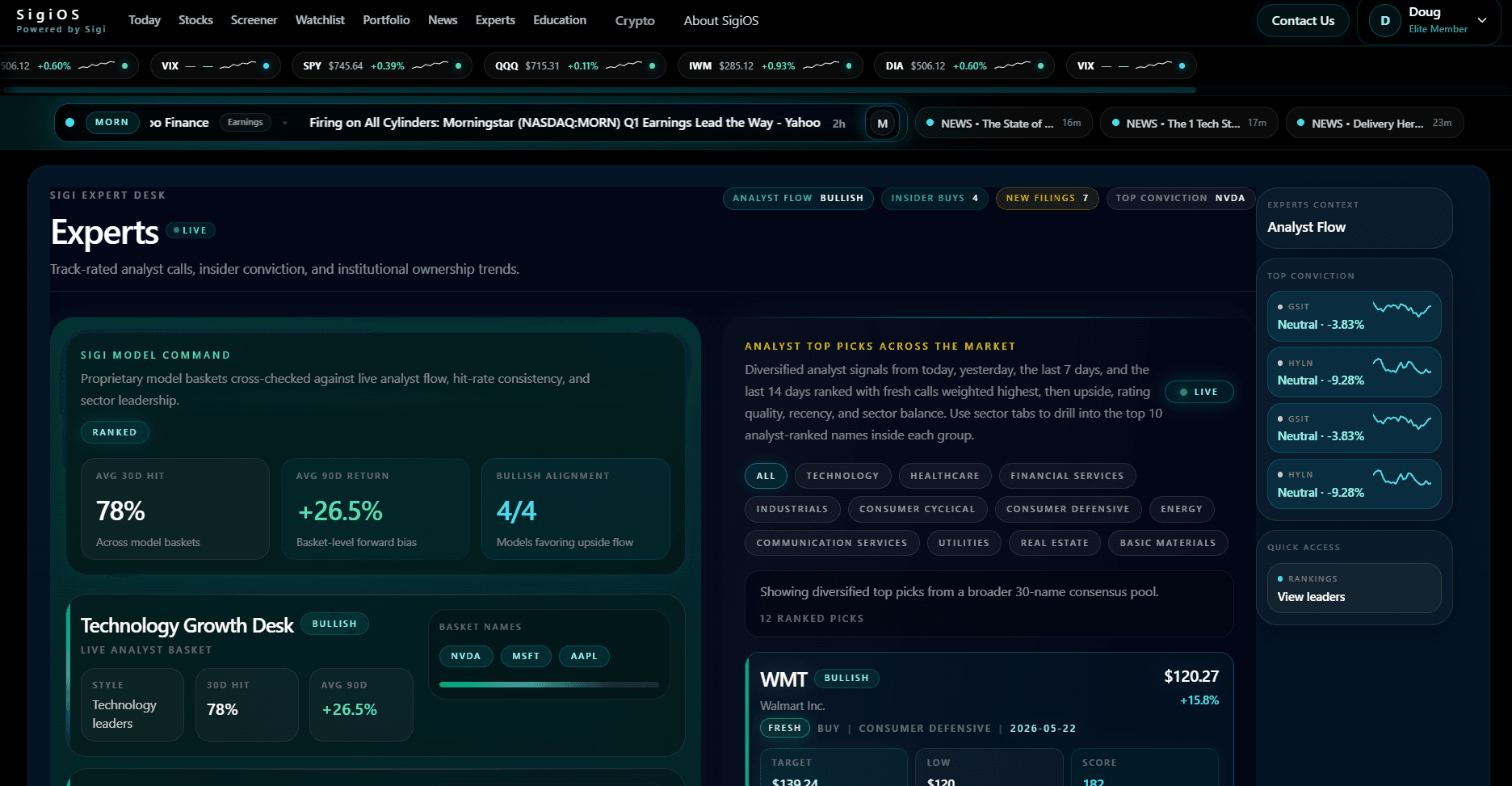Click the Contact Us button

(1303, 21)
